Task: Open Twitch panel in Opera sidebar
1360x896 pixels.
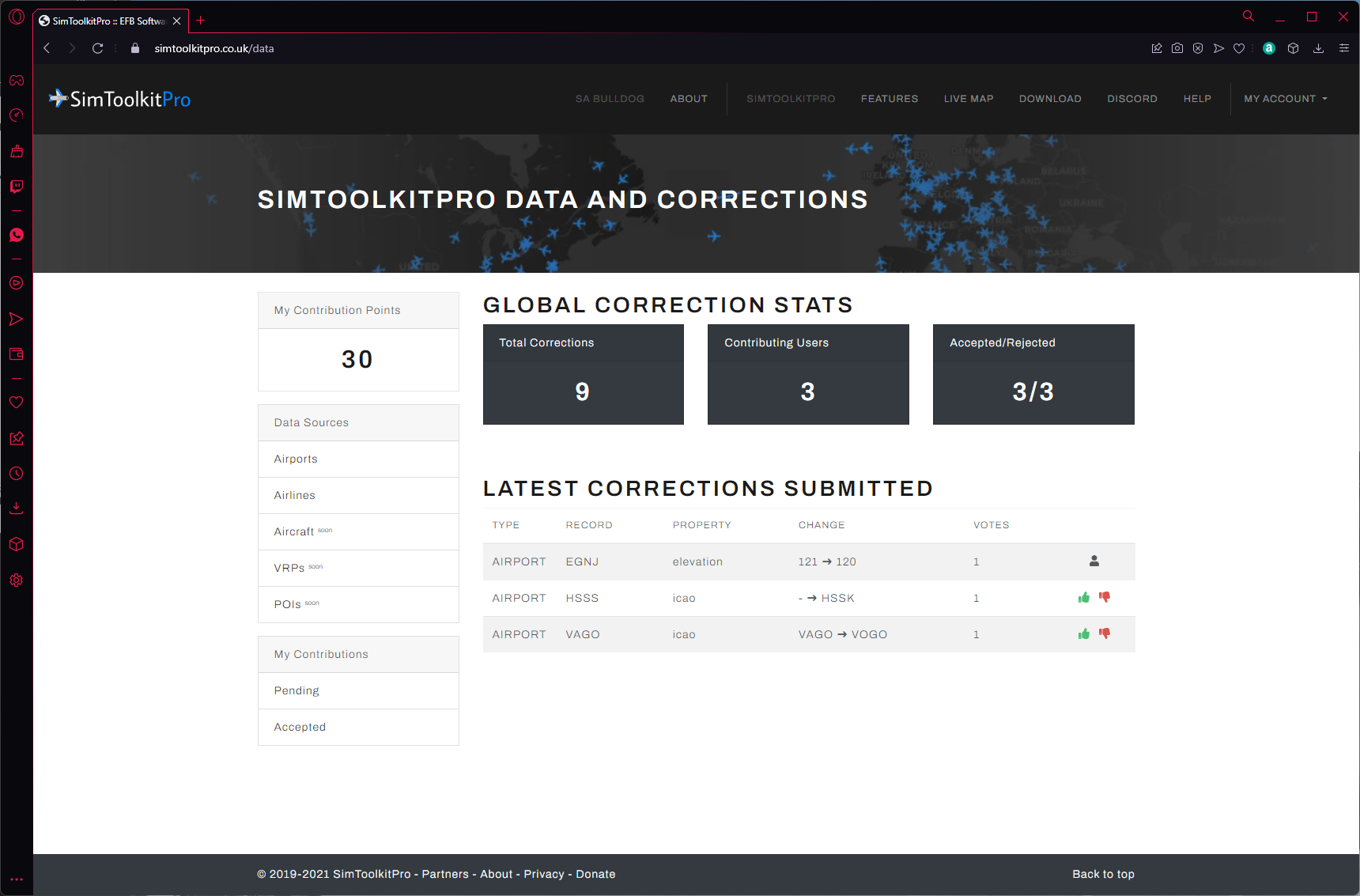Action: (x=17, y=187)
